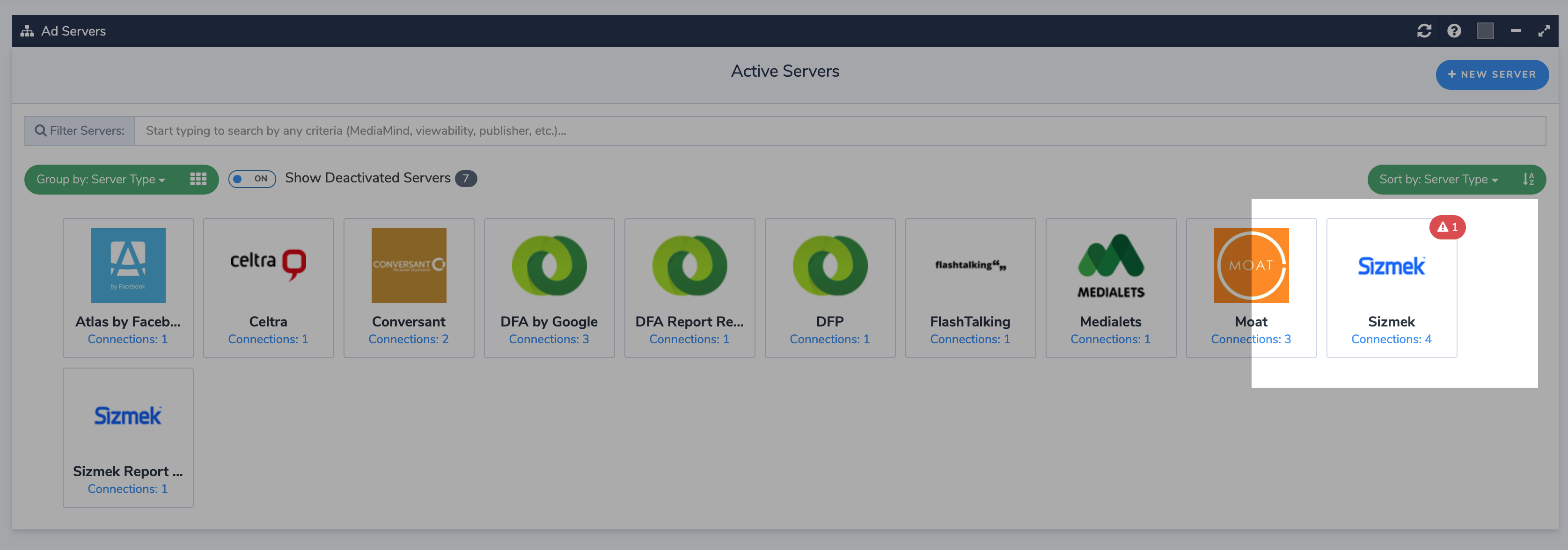1568x550 pixels.
Task: Select the DFP server name
Action: (x=830, y=321)
